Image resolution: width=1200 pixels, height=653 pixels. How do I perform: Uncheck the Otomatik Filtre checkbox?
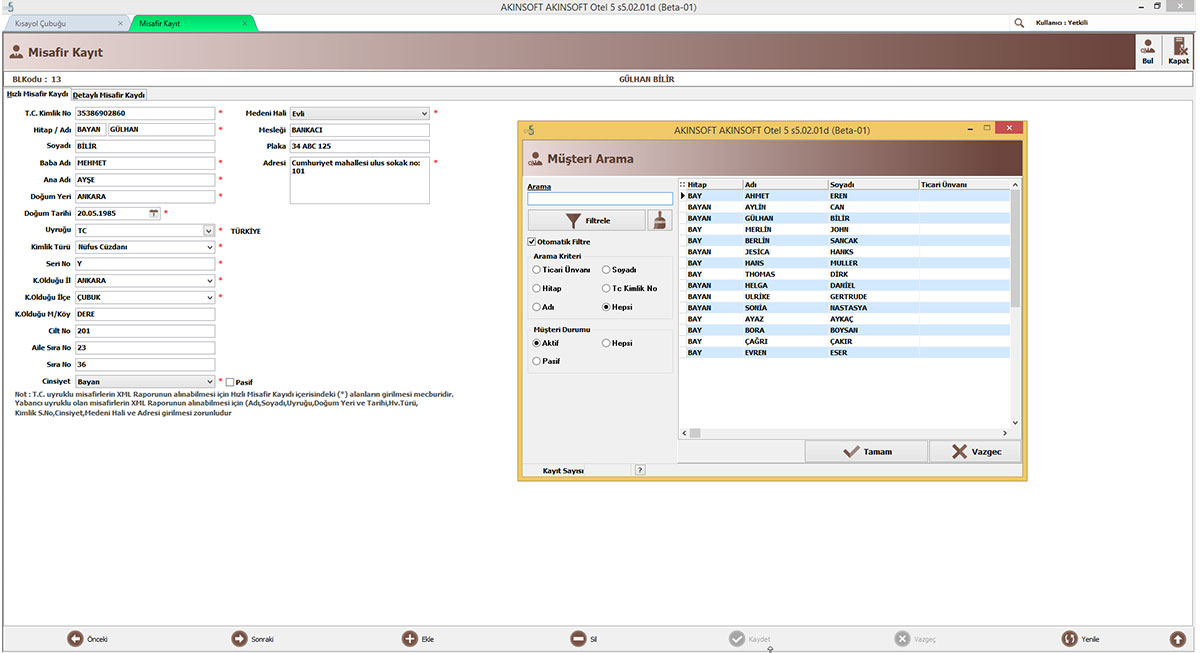pos(532,242)
